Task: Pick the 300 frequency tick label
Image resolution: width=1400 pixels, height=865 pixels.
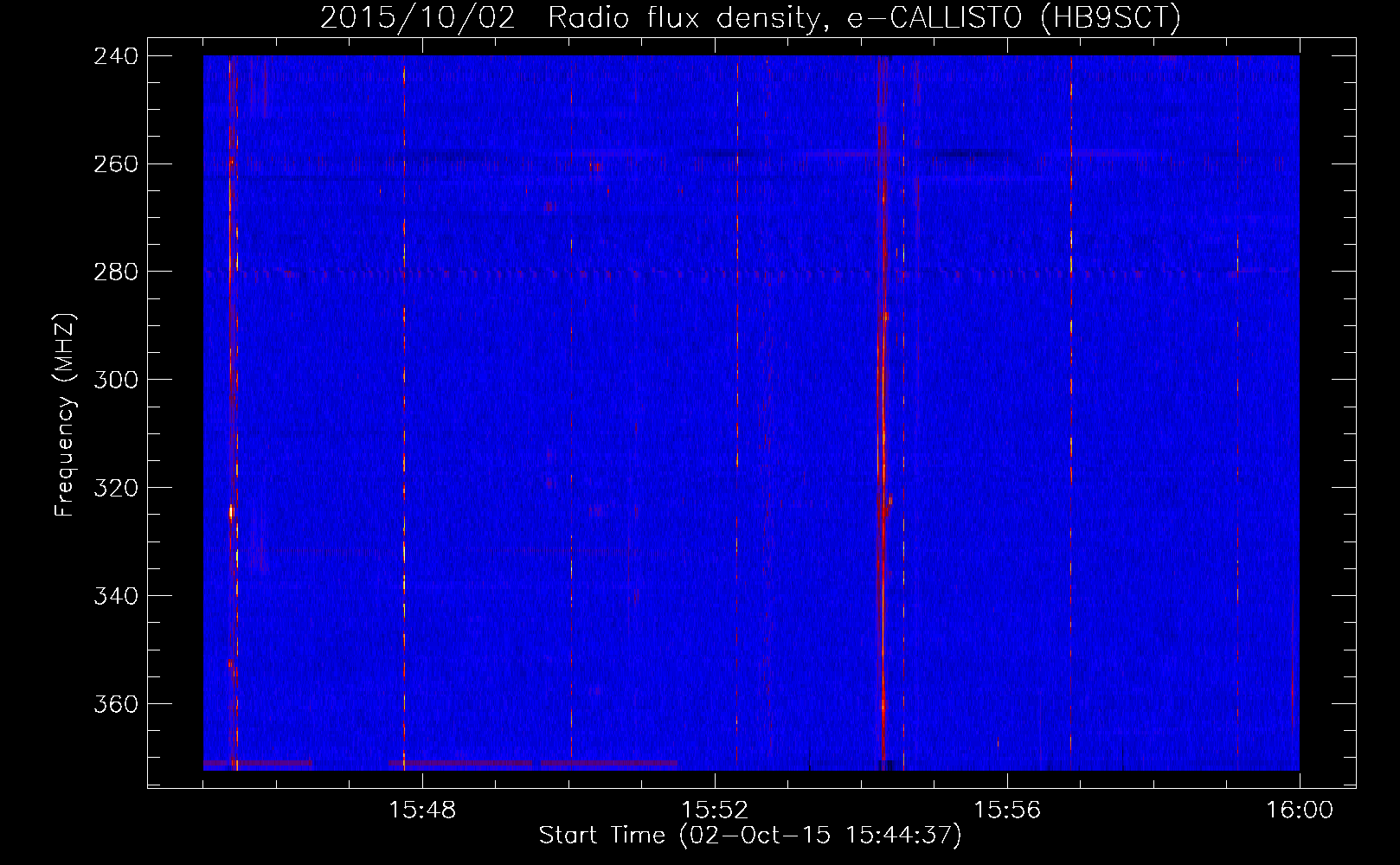Action: [116, 381]
